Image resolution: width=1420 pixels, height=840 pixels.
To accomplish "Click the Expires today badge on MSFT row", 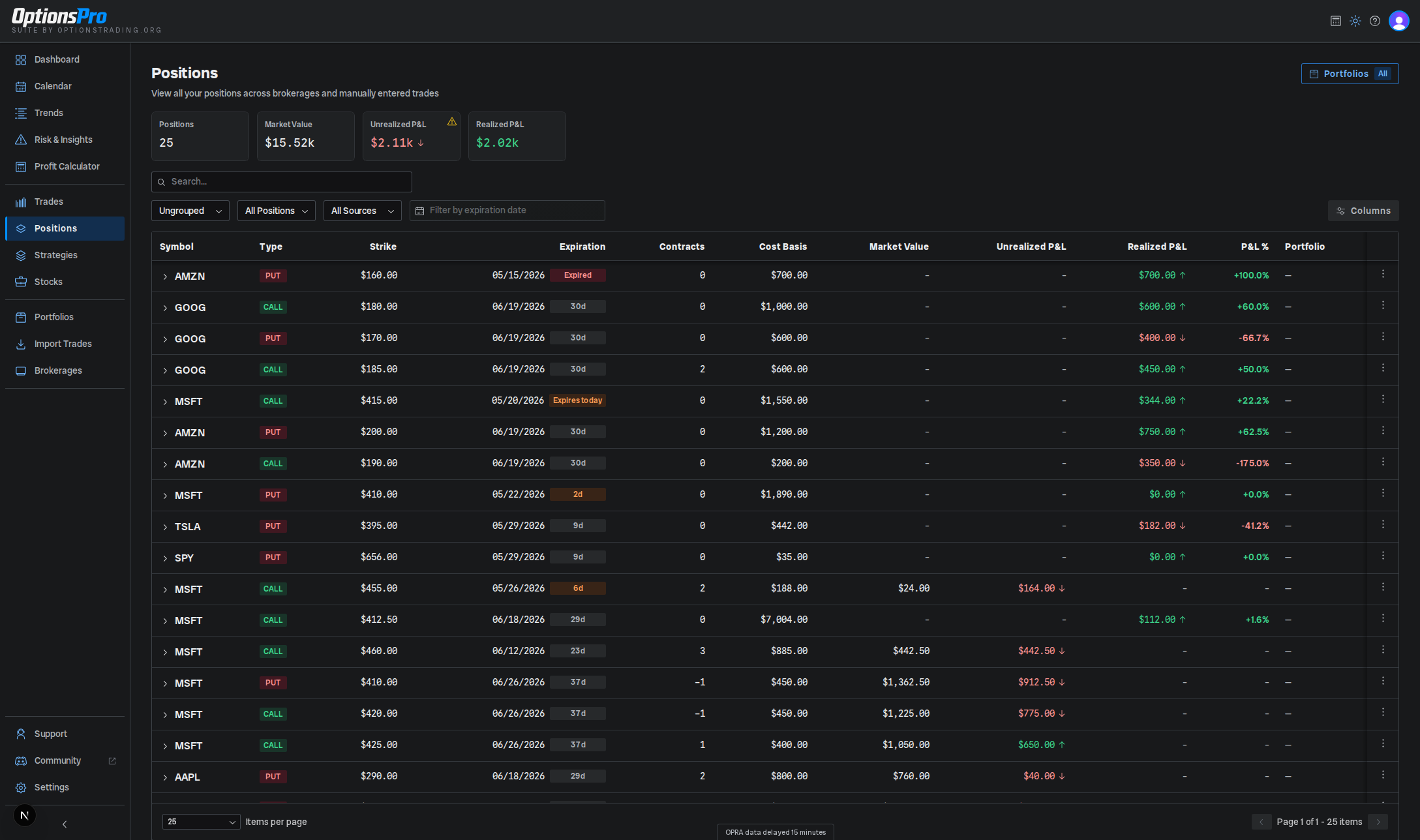I will [x=577, y=400].
